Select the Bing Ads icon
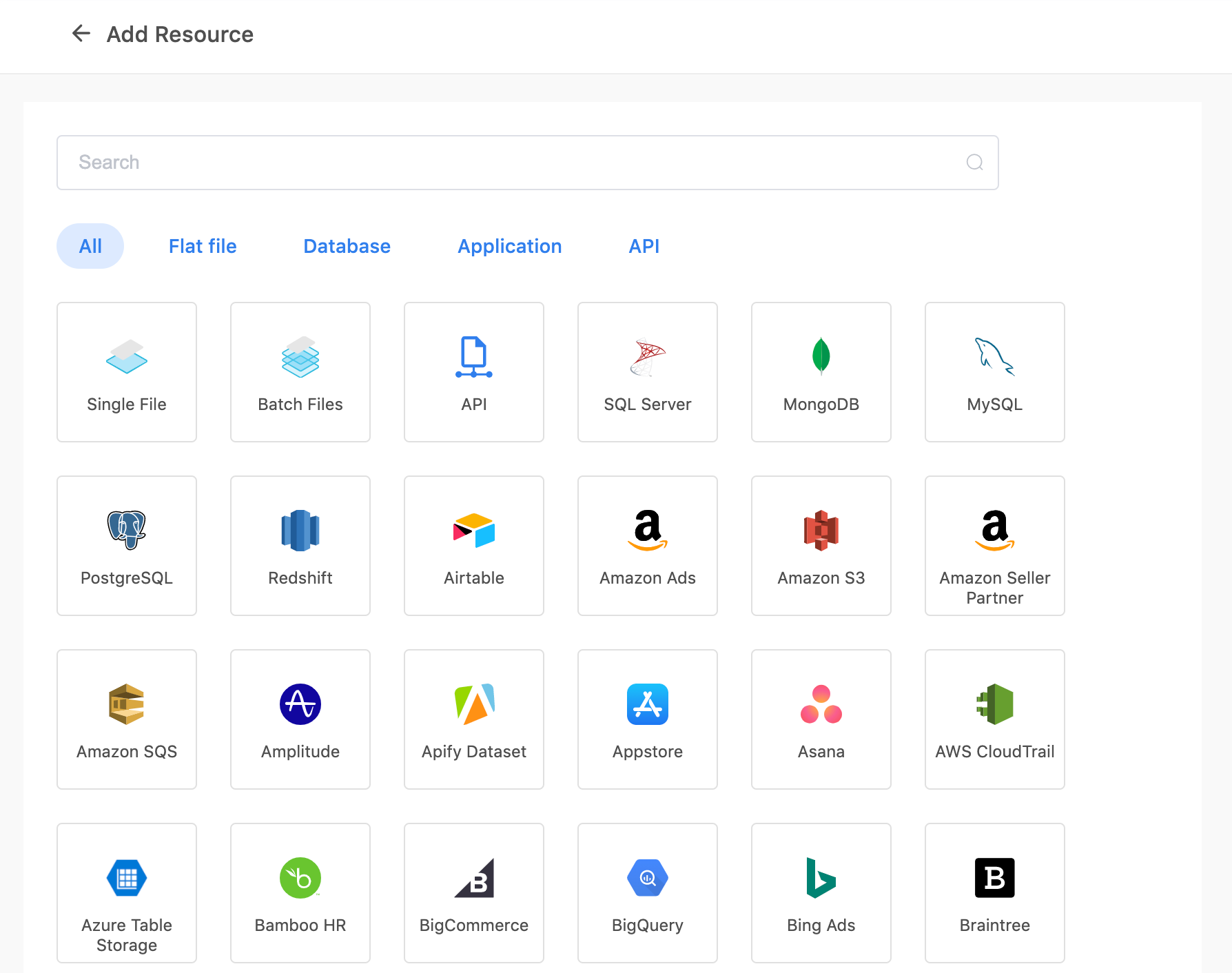Screen dimensions: 1232x973 click(821, 877)
